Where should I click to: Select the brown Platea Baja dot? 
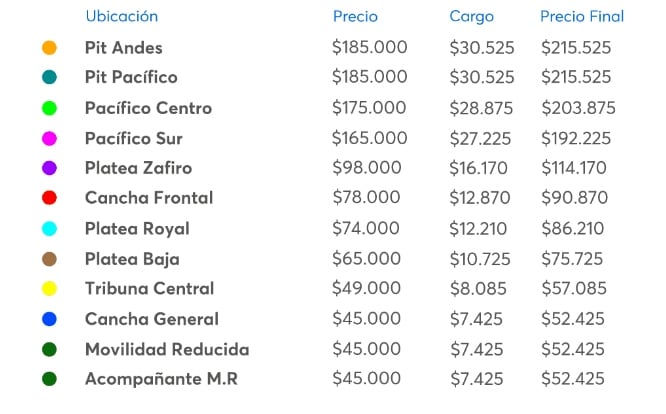(x=49, y=259)
